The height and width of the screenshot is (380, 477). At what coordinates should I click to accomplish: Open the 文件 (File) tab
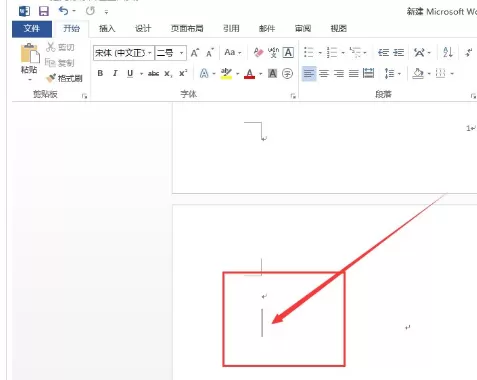click(32, 29)
